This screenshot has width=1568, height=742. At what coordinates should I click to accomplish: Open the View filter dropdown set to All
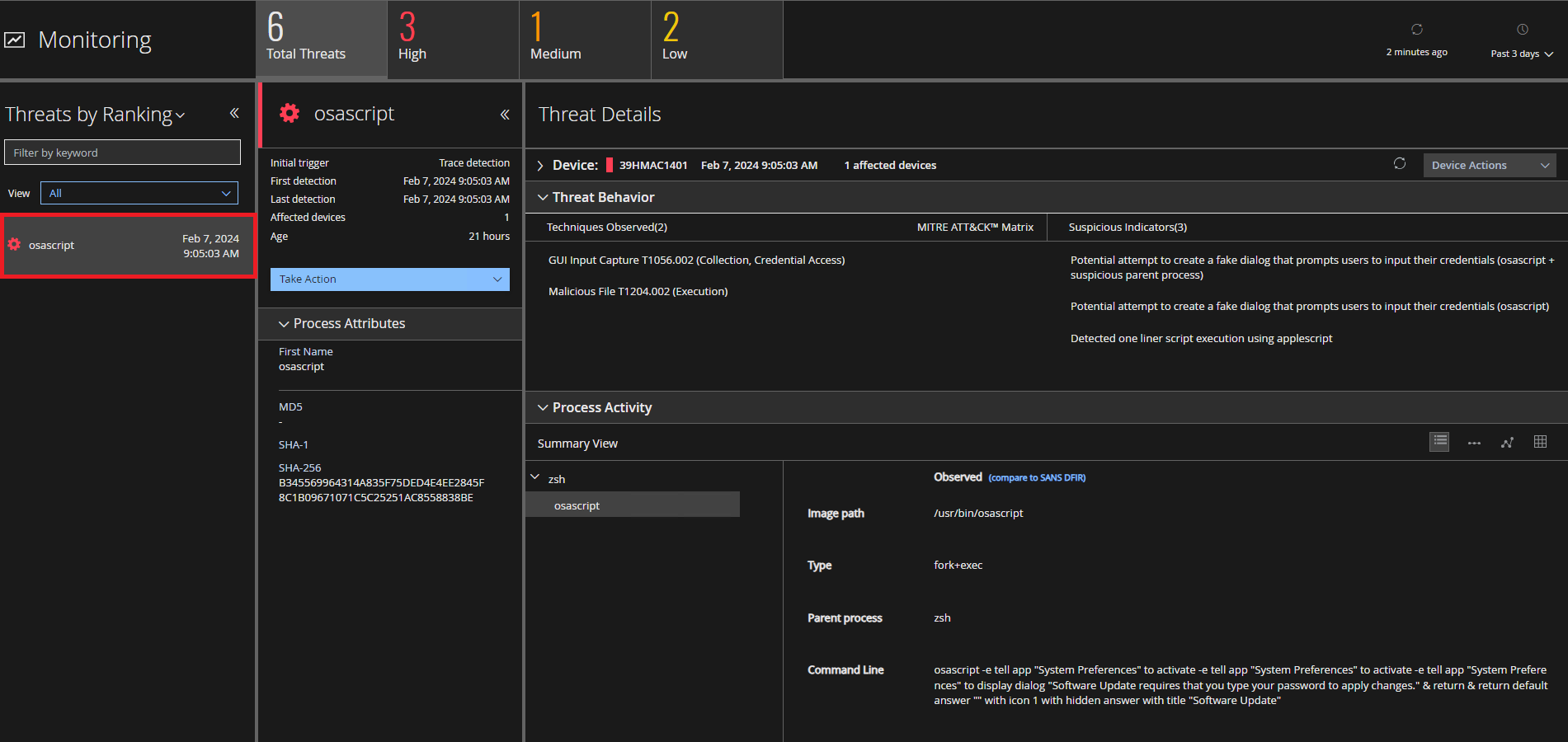tap(139, 193)
